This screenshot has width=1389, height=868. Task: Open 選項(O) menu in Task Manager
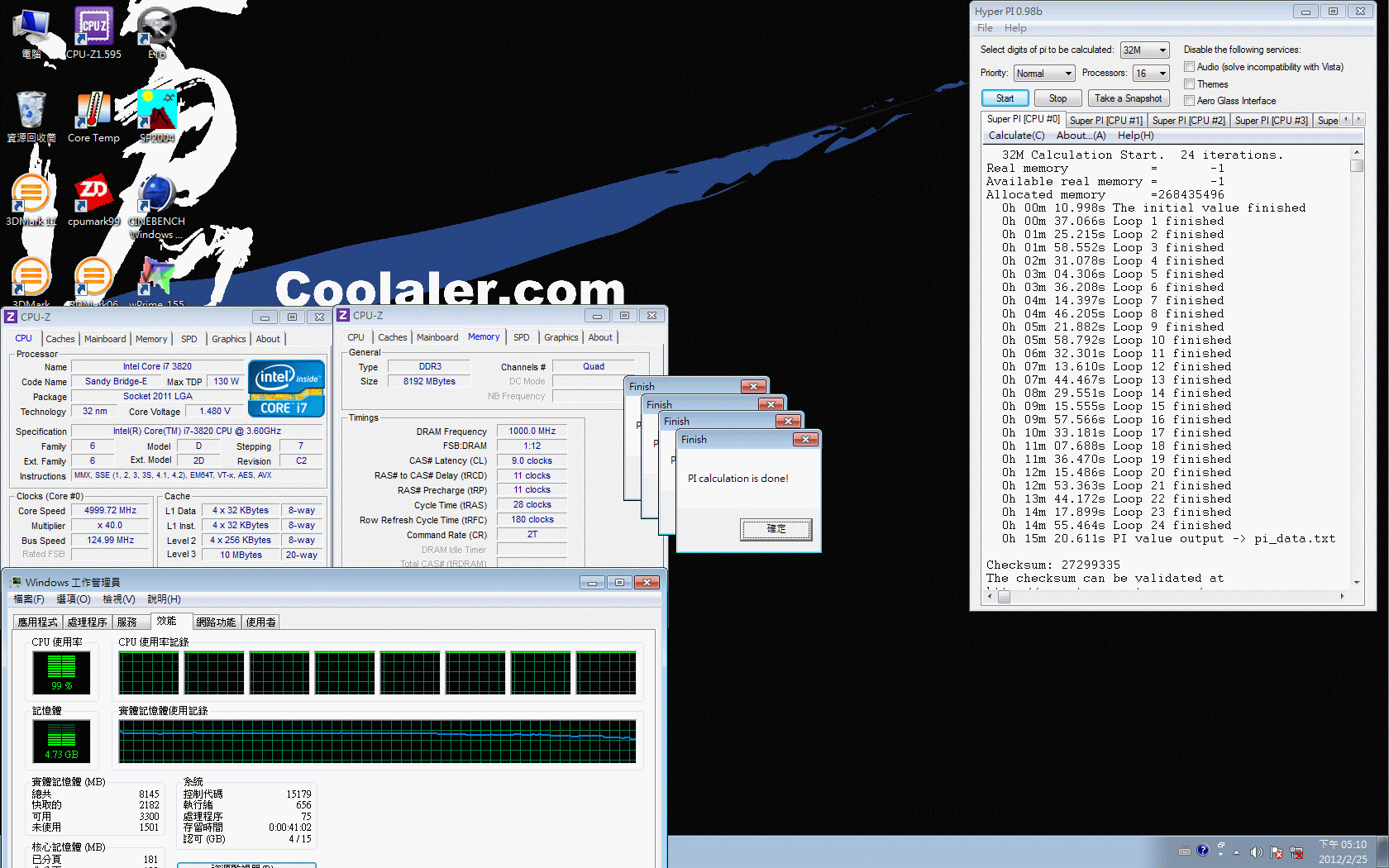74,599
